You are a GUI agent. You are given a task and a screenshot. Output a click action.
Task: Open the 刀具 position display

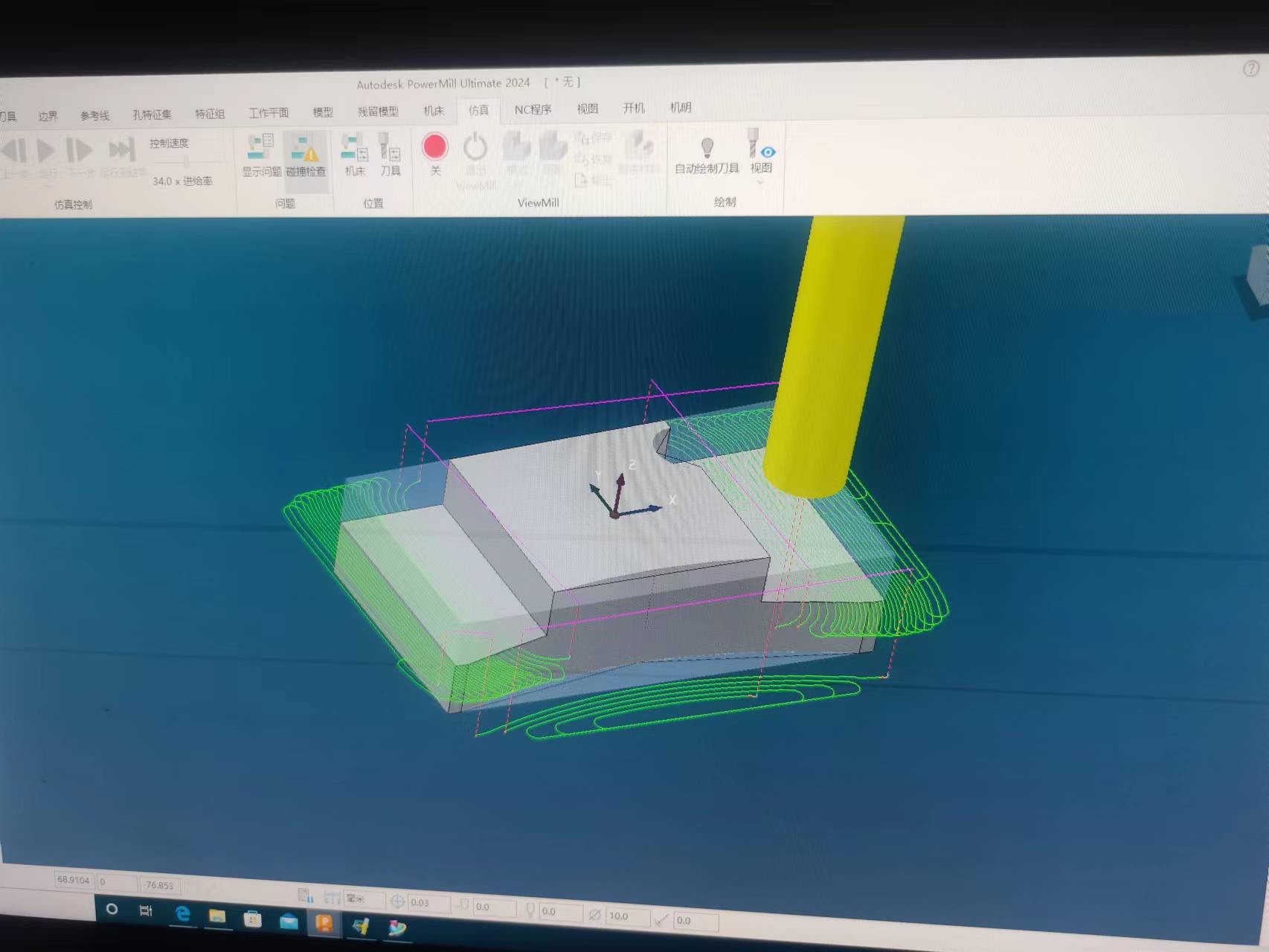coord(390,154)
